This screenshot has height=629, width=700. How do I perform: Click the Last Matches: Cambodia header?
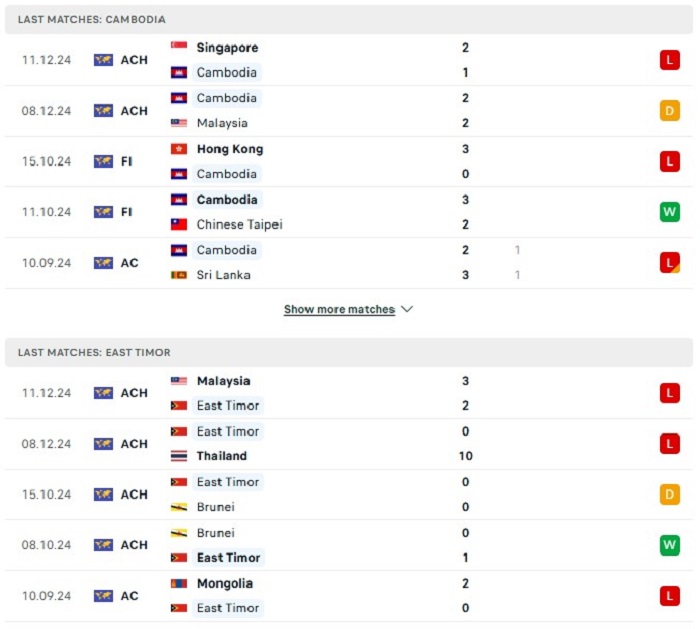pyautogui.click(x=92, y=19)
